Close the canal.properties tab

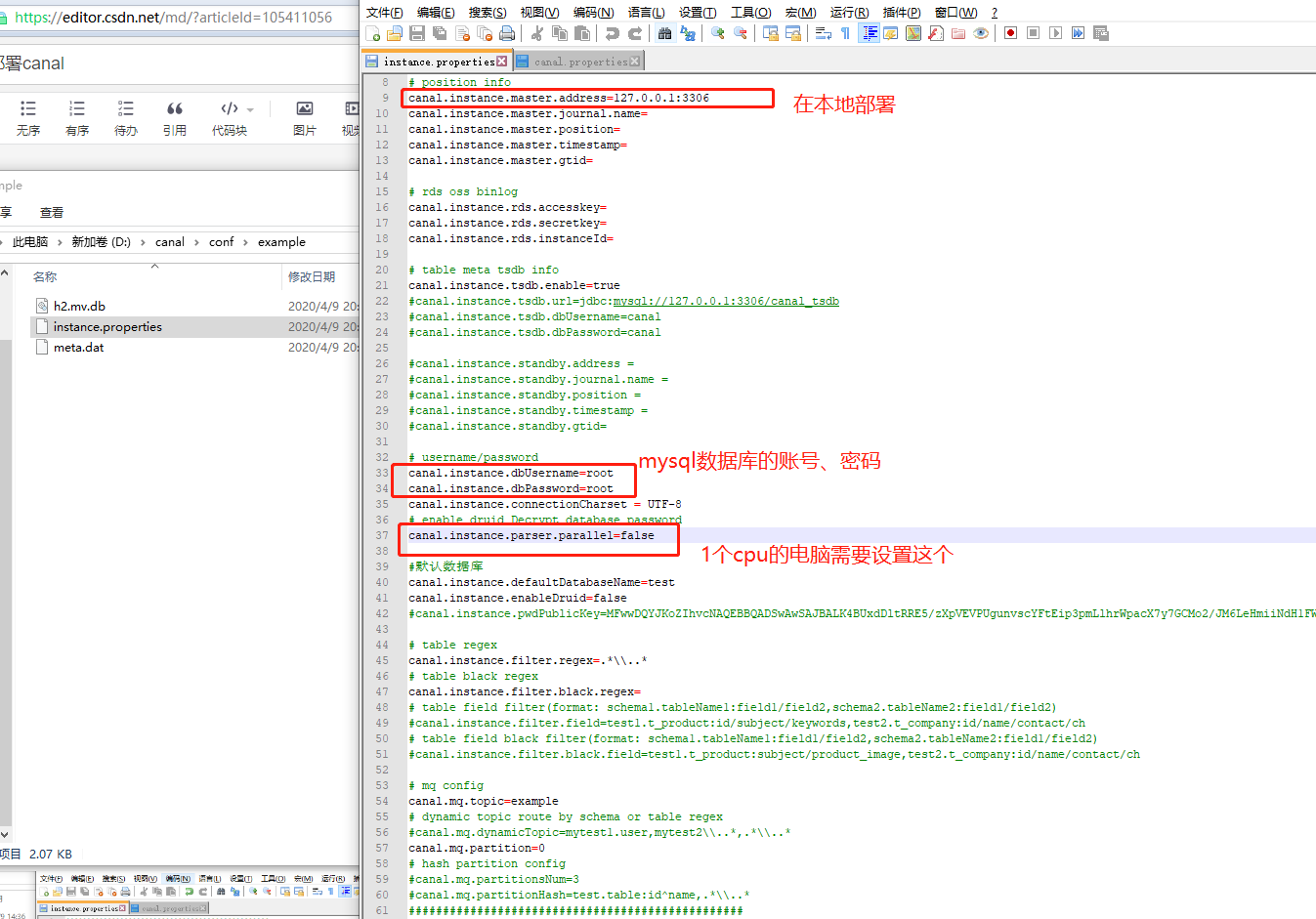point(635,62)
